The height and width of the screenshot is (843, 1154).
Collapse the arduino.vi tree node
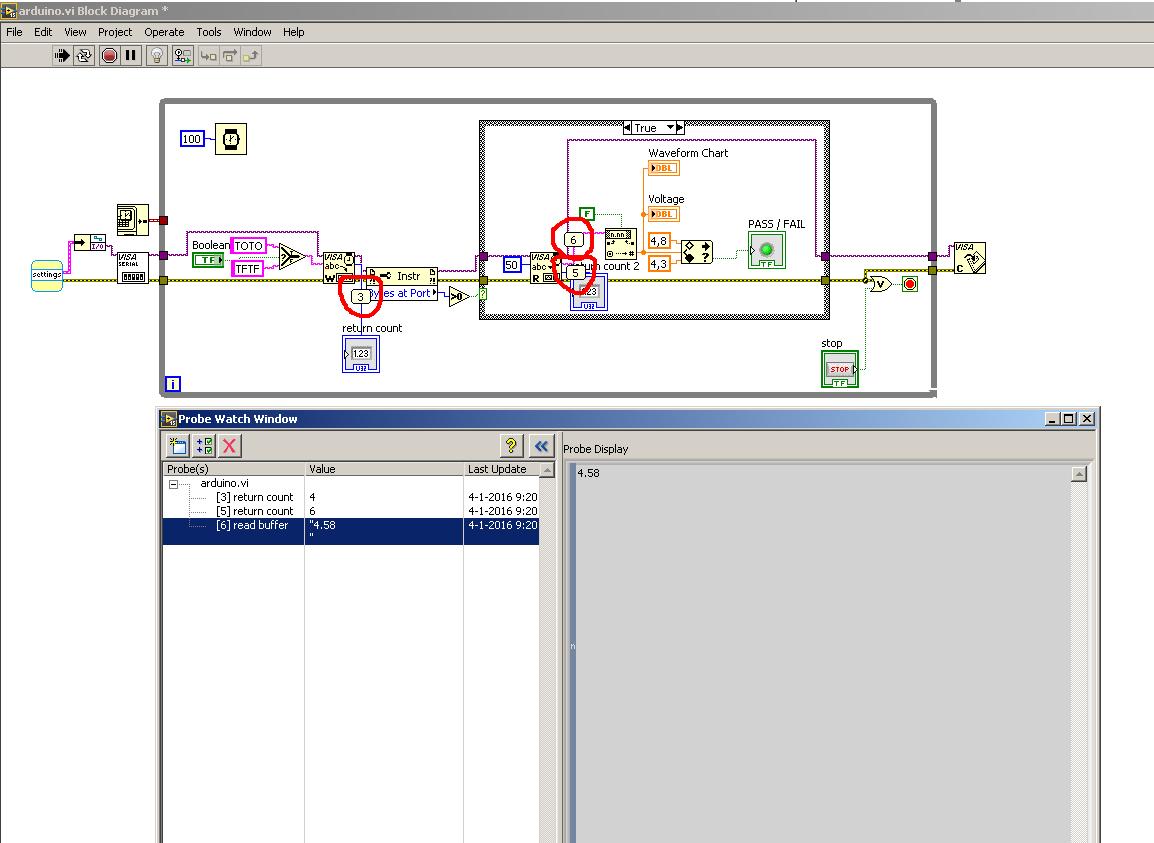click(173, 483)
